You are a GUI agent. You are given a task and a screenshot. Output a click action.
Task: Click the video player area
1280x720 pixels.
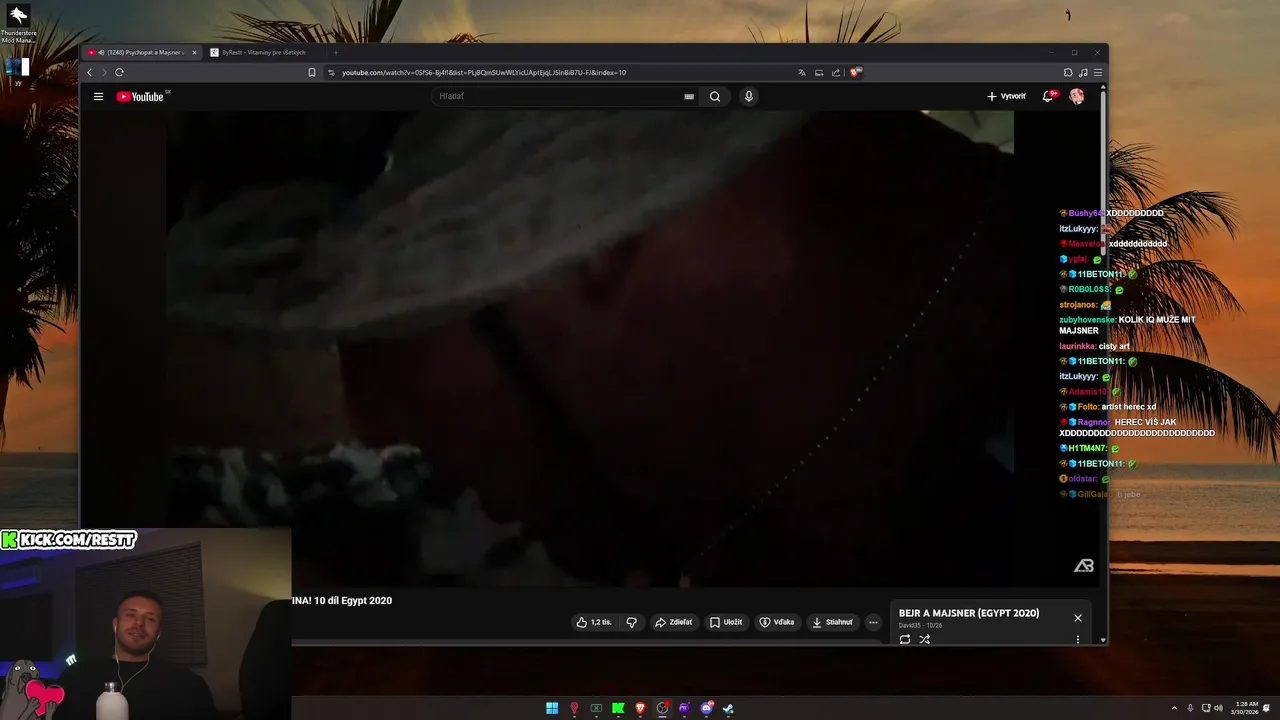[x=590, y=348]
